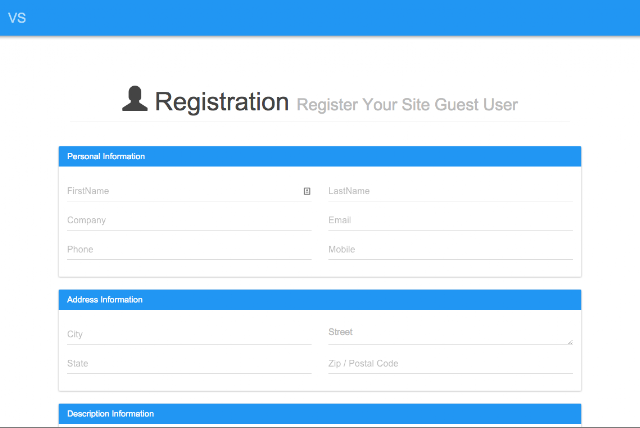Click the Registration page heading

[x=222, y=102]
